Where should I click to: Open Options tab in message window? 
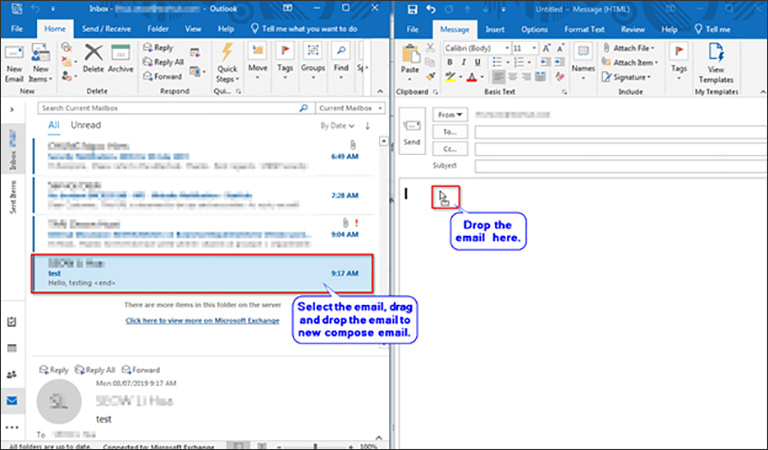click(x=534, y=29)
